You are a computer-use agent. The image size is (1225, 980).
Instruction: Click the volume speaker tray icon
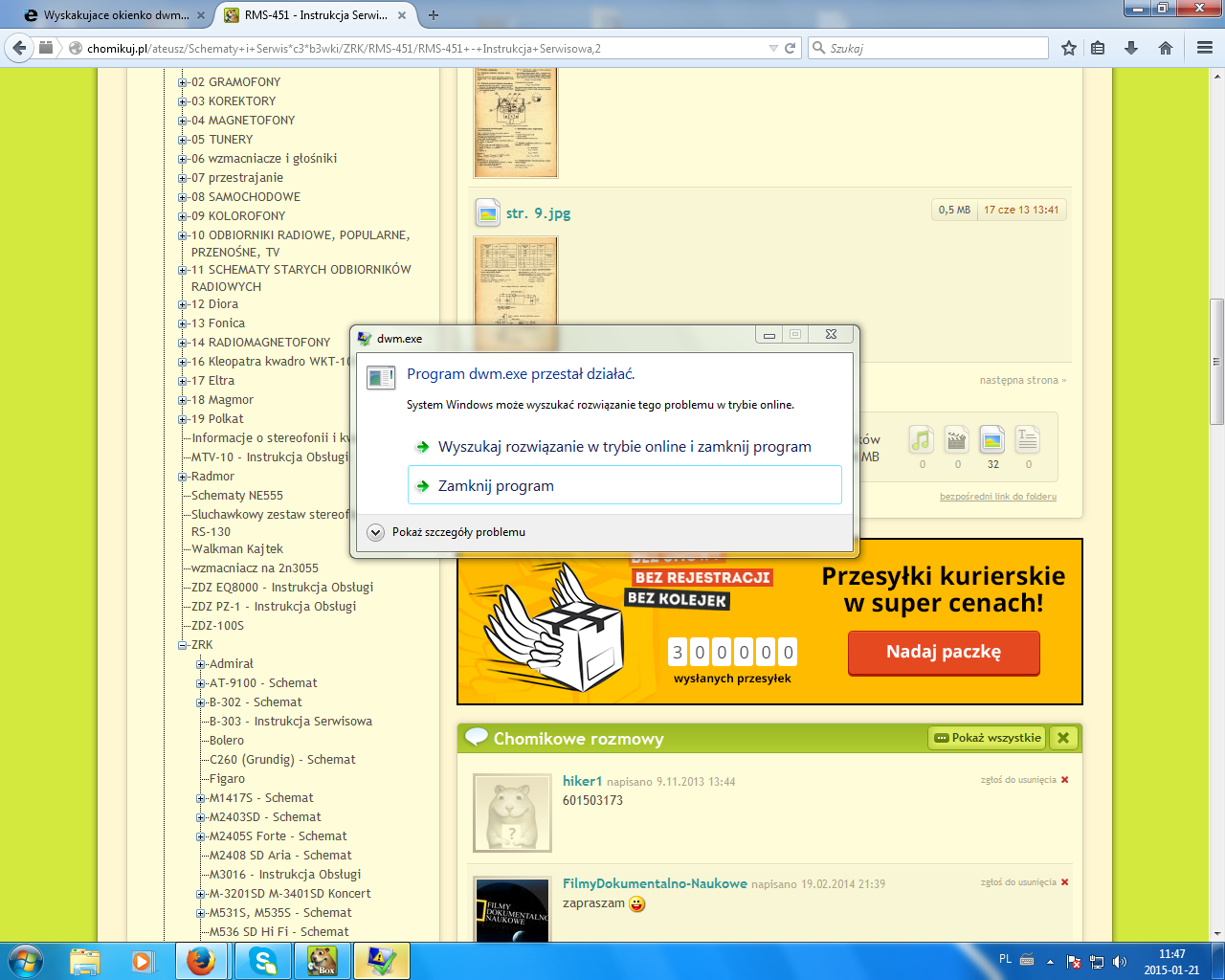point(1120,962)
